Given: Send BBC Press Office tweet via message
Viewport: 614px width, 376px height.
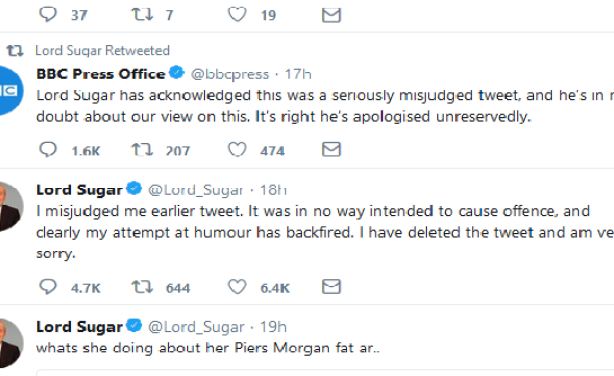Looking at the screenshot, I should (331, 149).
